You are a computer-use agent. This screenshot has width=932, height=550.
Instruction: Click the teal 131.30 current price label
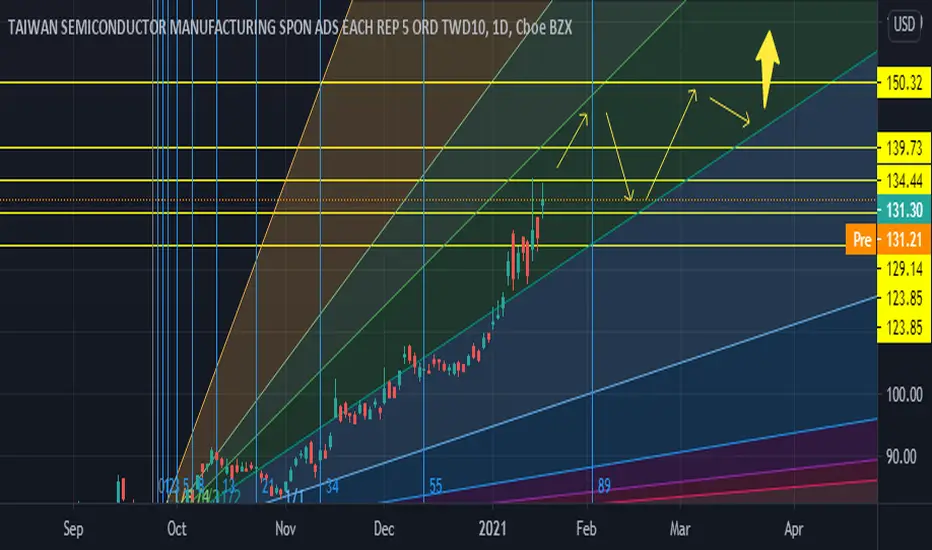(904, 210)
